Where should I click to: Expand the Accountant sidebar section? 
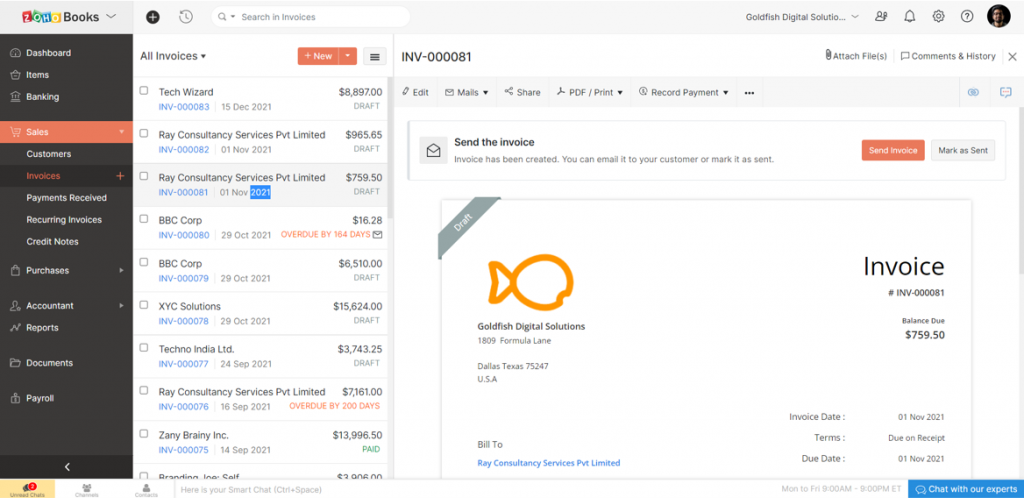(x=67, y=305)
